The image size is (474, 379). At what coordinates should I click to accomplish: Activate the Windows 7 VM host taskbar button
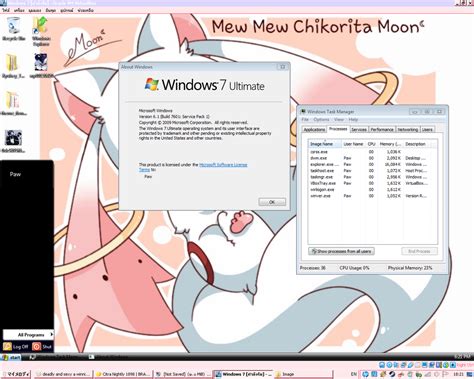(243, 374)
